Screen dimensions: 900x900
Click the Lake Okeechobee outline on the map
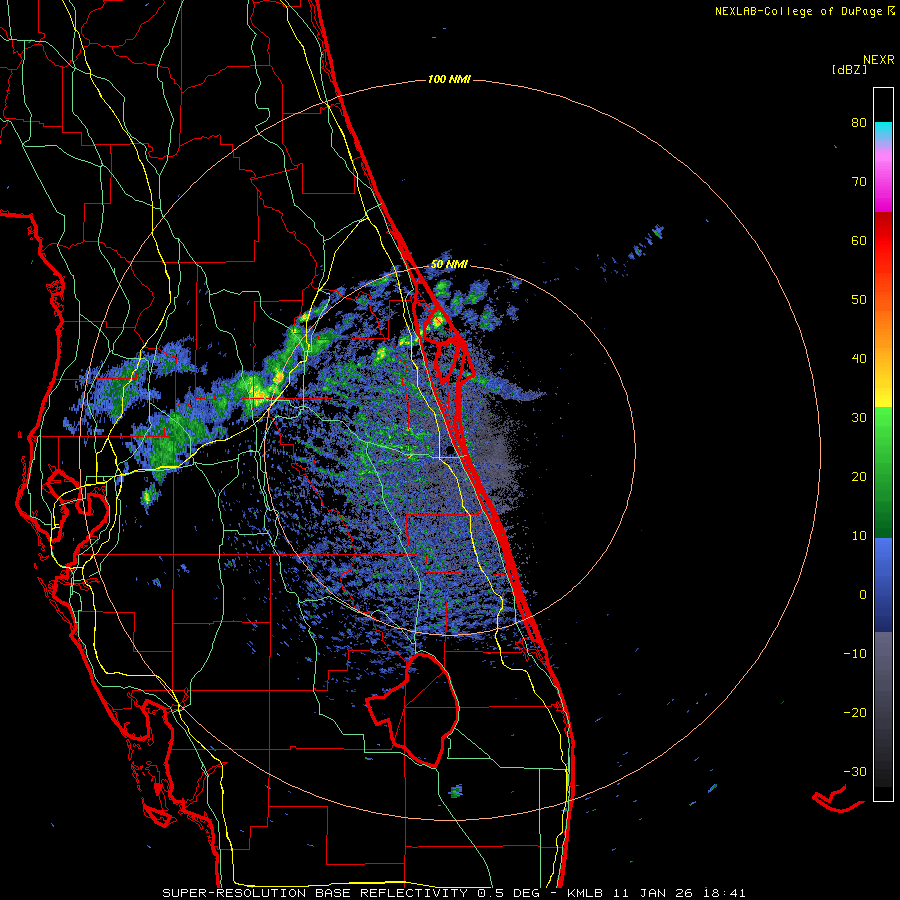[413, 710]
